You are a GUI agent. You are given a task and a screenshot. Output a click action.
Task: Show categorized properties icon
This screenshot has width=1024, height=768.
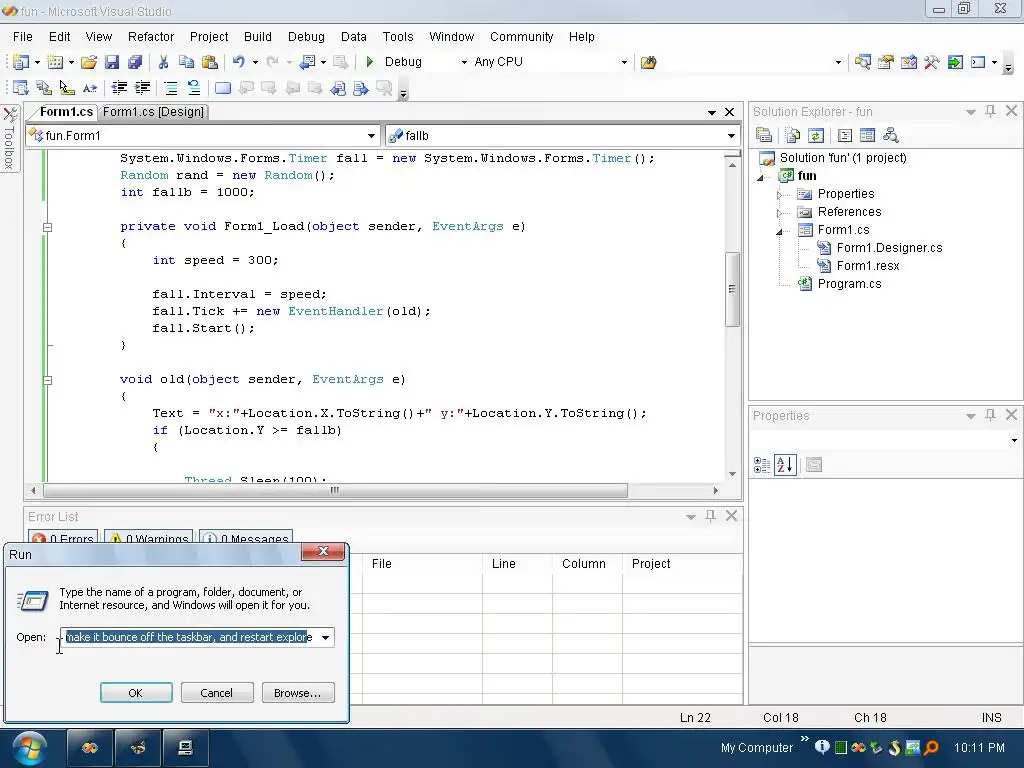click(761, 465)
